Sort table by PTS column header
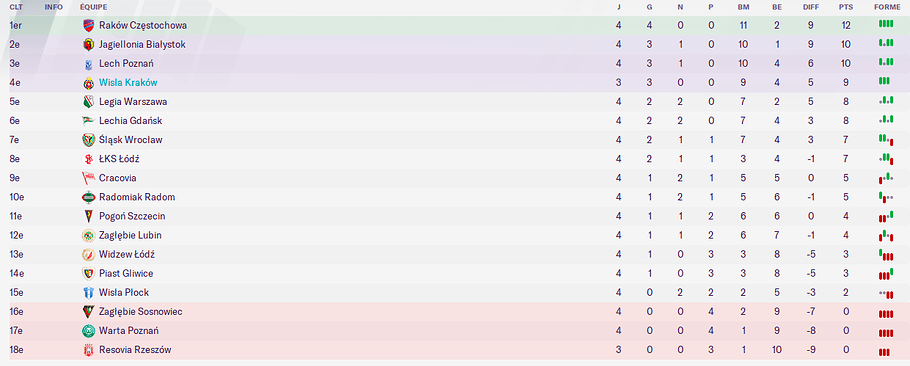This screenshot has height=366, width=910. tap(846, 7)
